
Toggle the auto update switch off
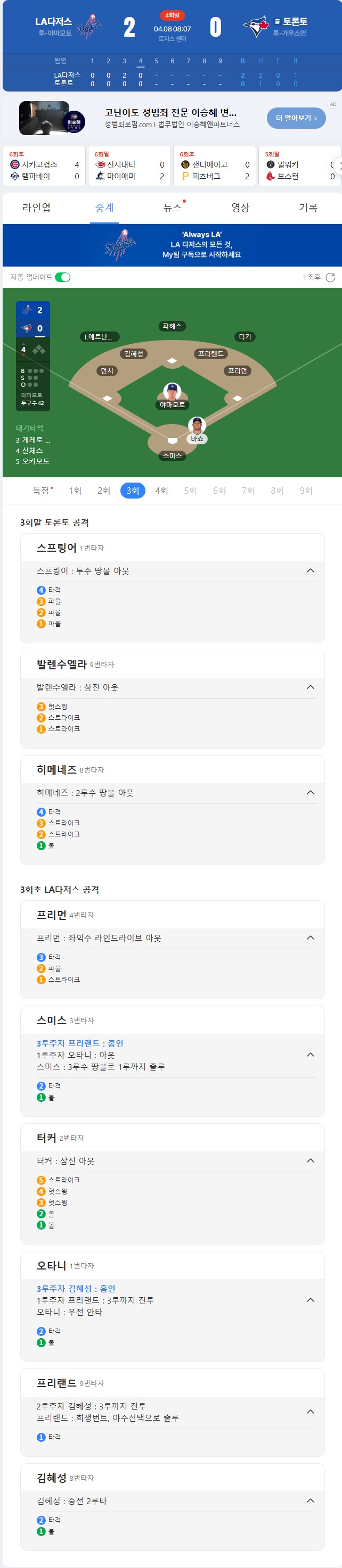click(63, 278)
